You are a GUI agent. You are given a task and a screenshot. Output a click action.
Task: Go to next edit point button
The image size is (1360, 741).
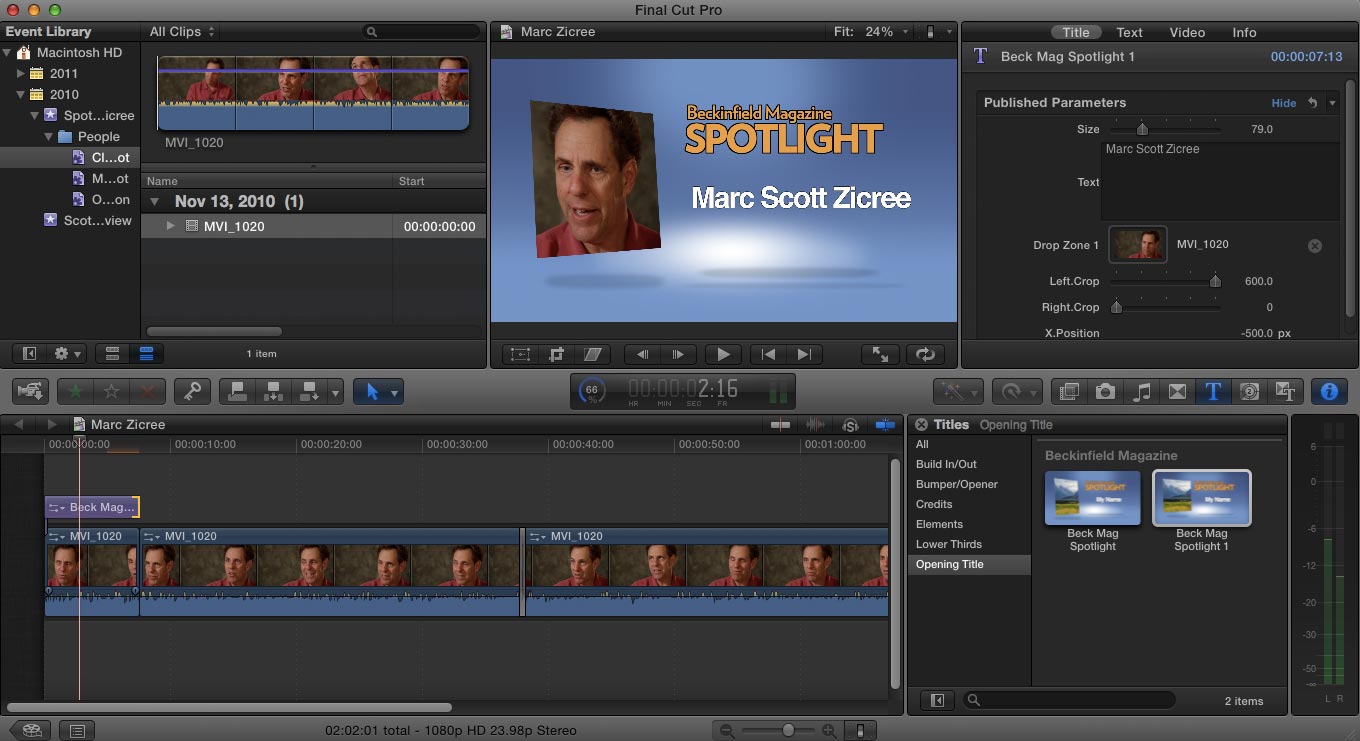coord(803,354)
